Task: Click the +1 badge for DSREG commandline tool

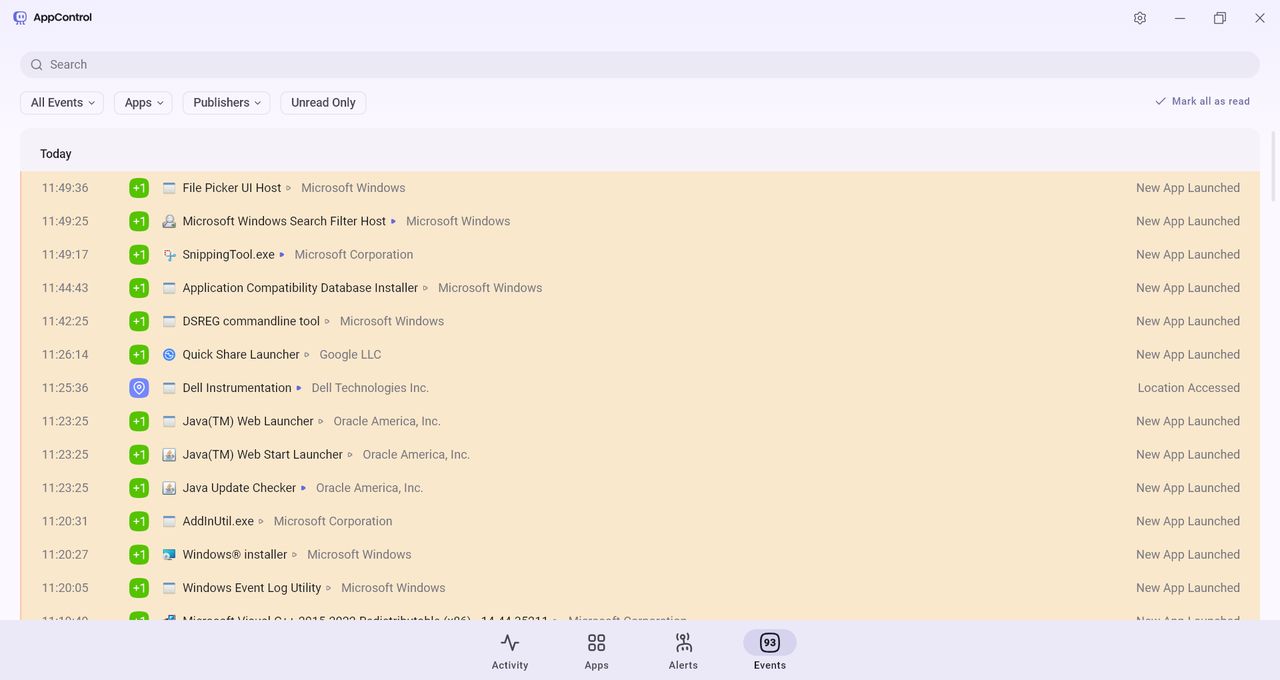Action: (x=139, y=321)
